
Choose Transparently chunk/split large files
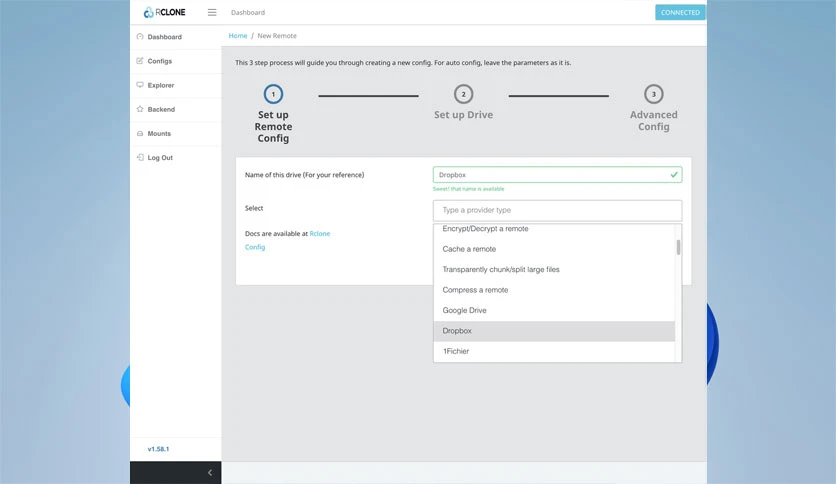click(554, 269)
